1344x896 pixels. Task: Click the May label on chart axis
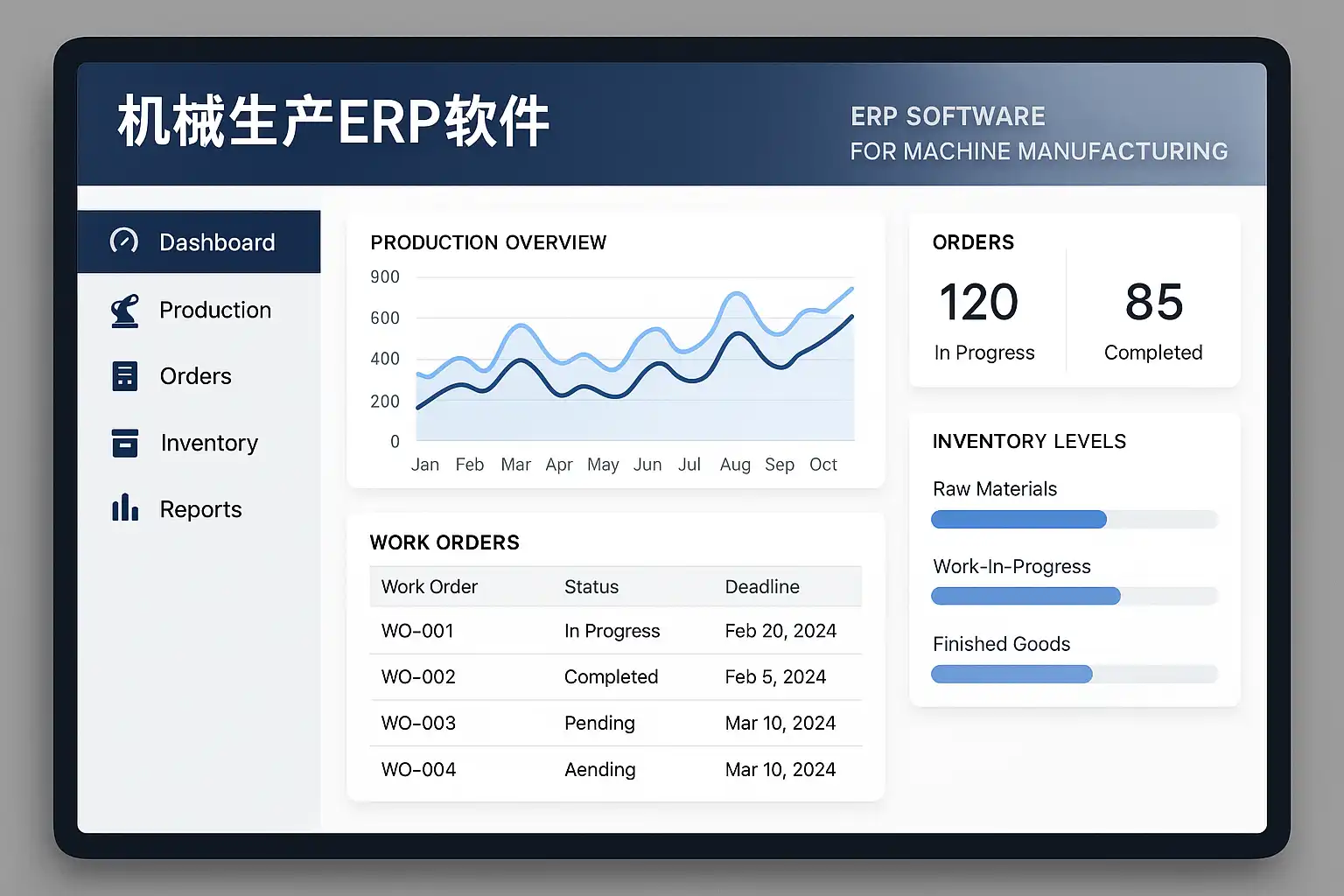tap(603, 465)
